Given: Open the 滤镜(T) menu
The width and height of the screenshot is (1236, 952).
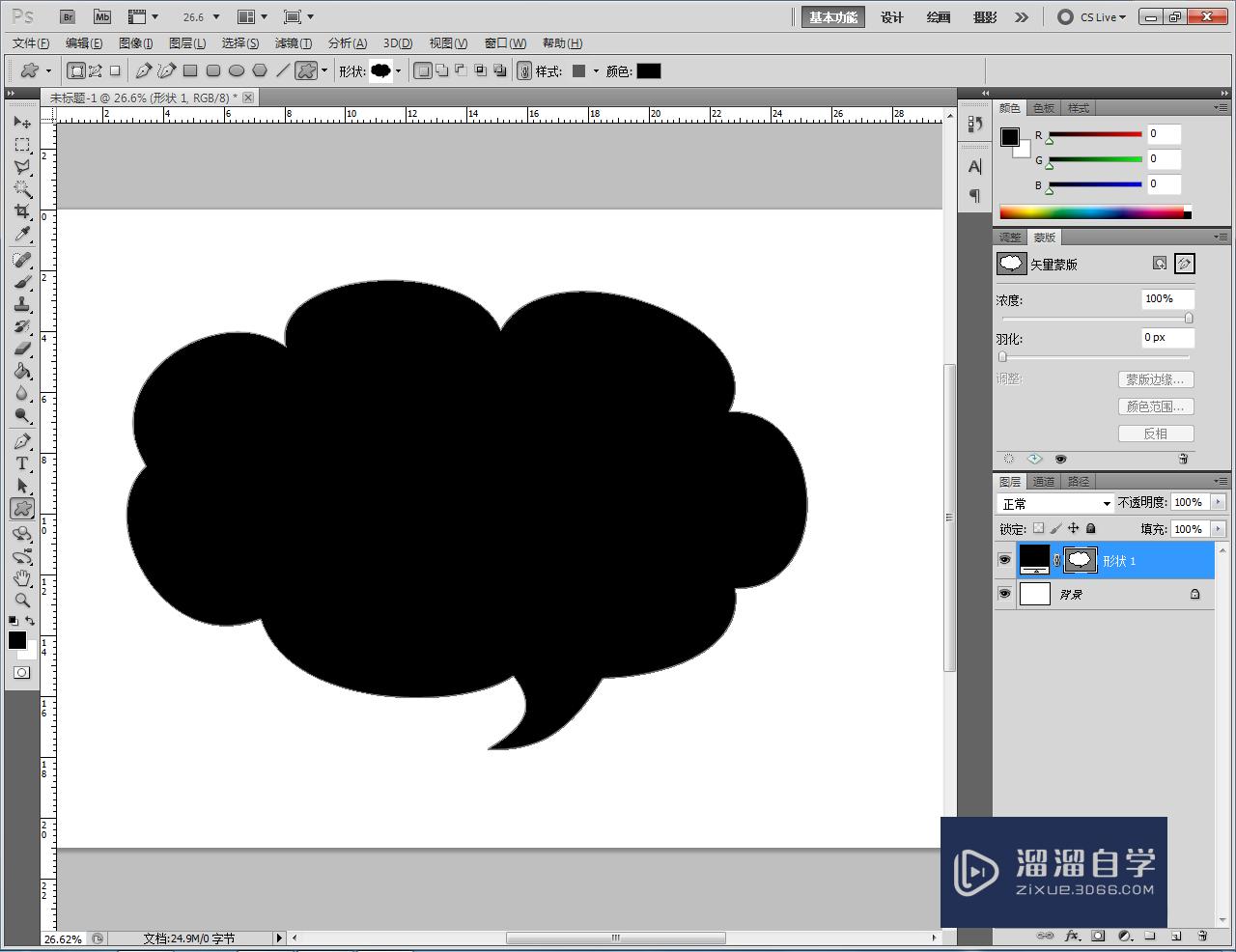Looking at the screenshot, I should (294, 43).
